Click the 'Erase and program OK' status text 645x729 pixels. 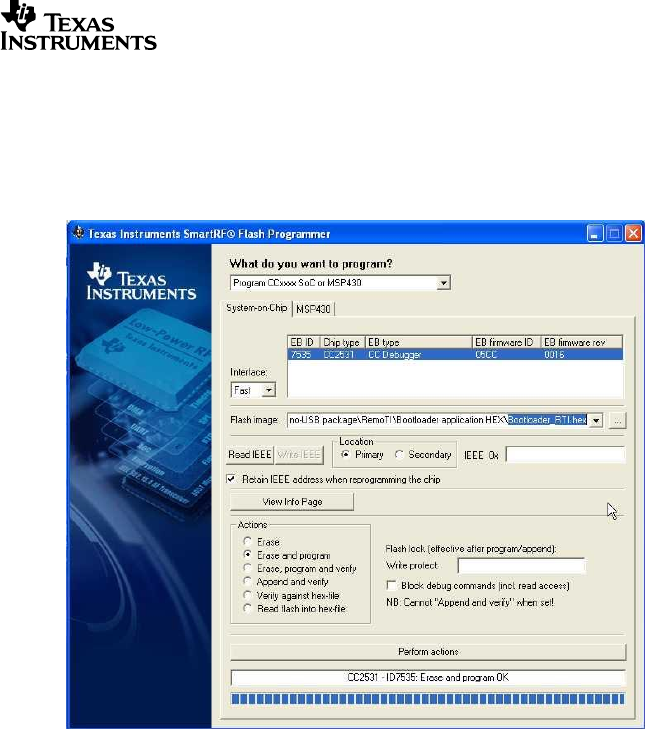pyautogui.click(x=428, y=677)
